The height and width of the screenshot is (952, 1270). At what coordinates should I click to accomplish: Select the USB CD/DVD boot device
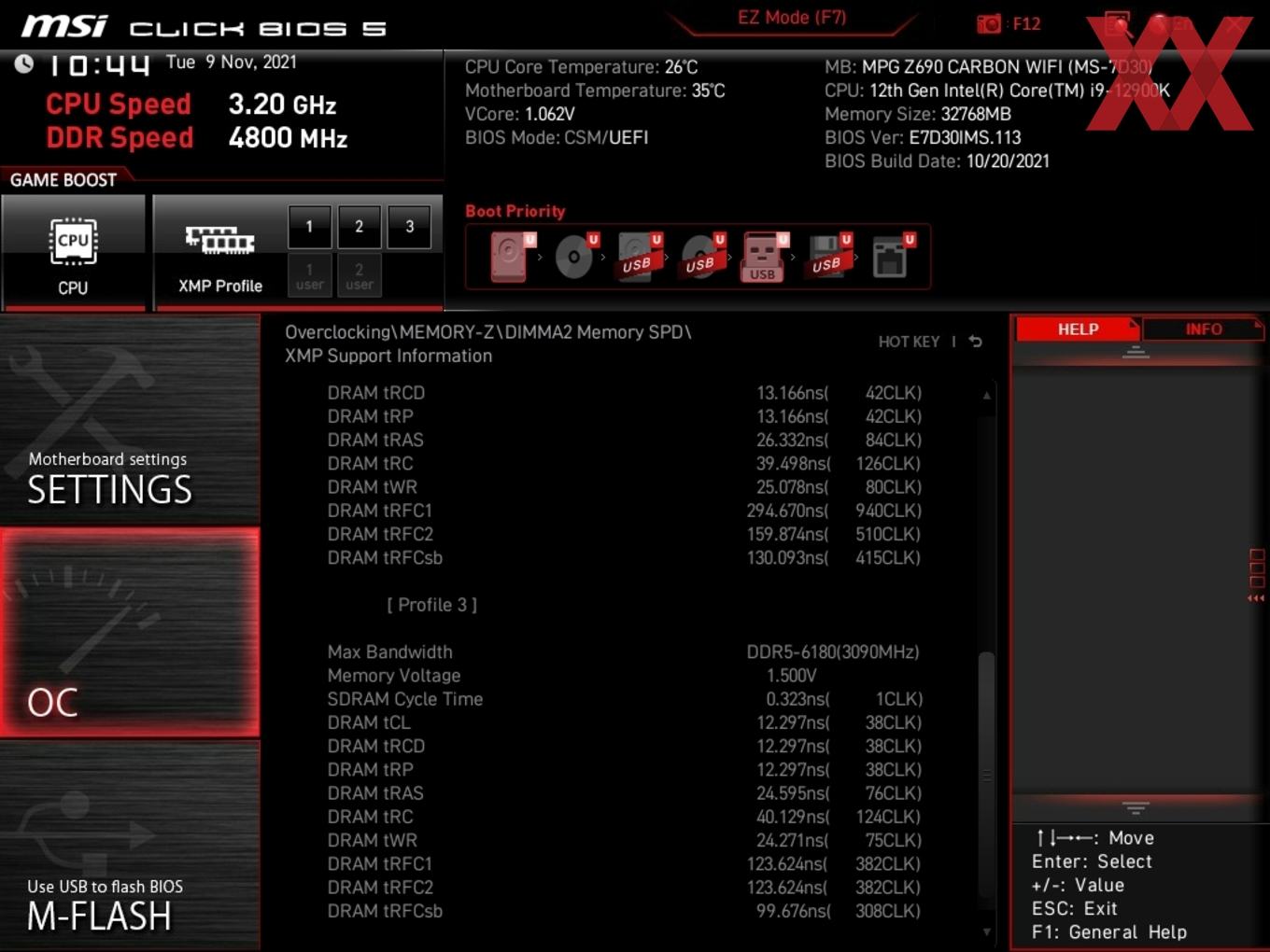point(702,257)
